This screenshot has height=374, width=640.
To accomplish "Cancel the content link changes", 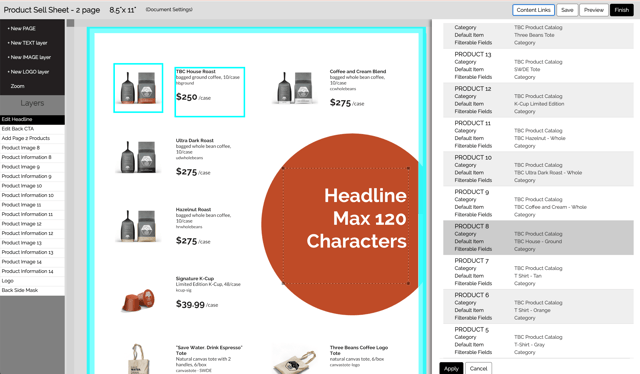I will coord(478,368).
